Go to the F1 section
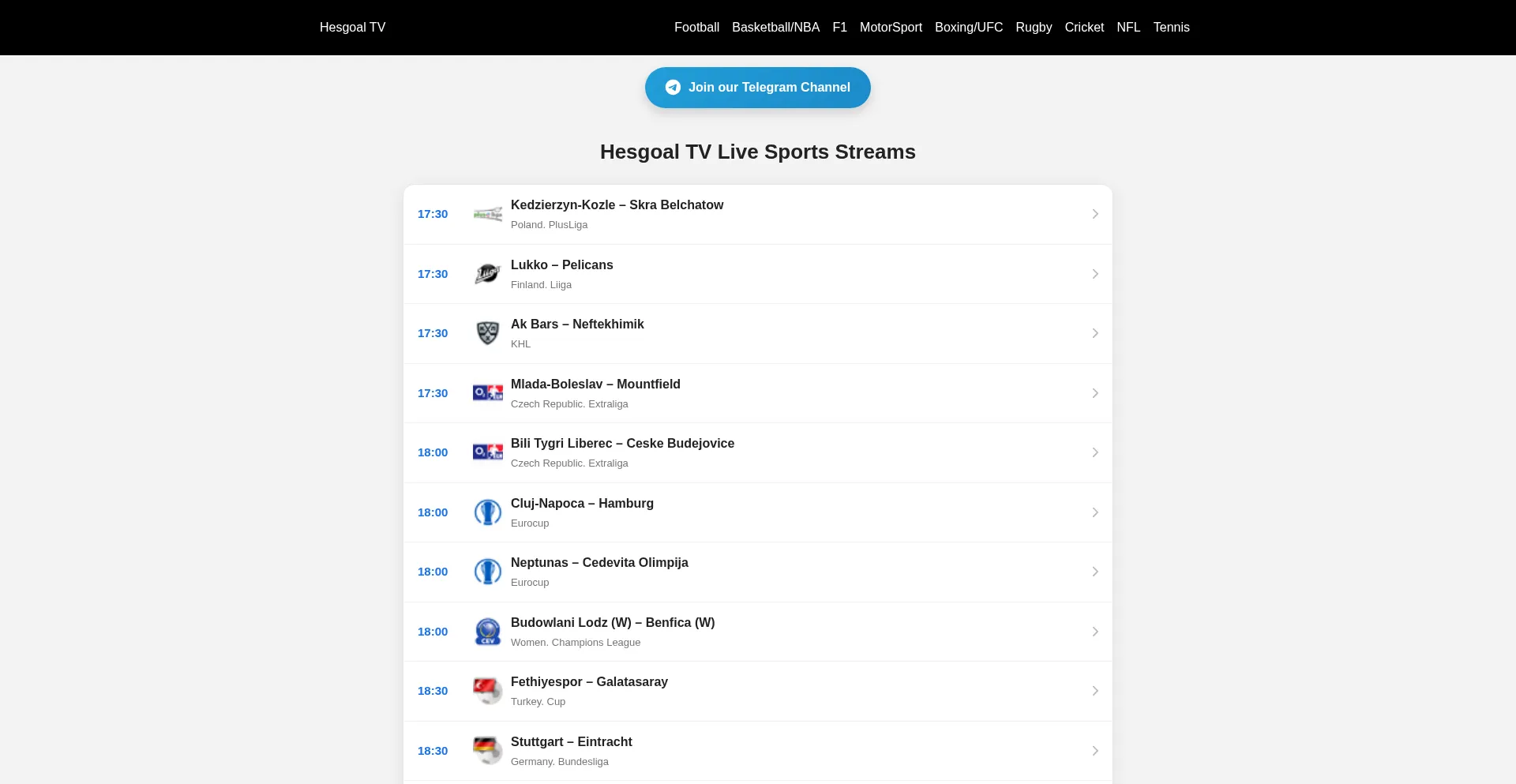 coord(839,27)
